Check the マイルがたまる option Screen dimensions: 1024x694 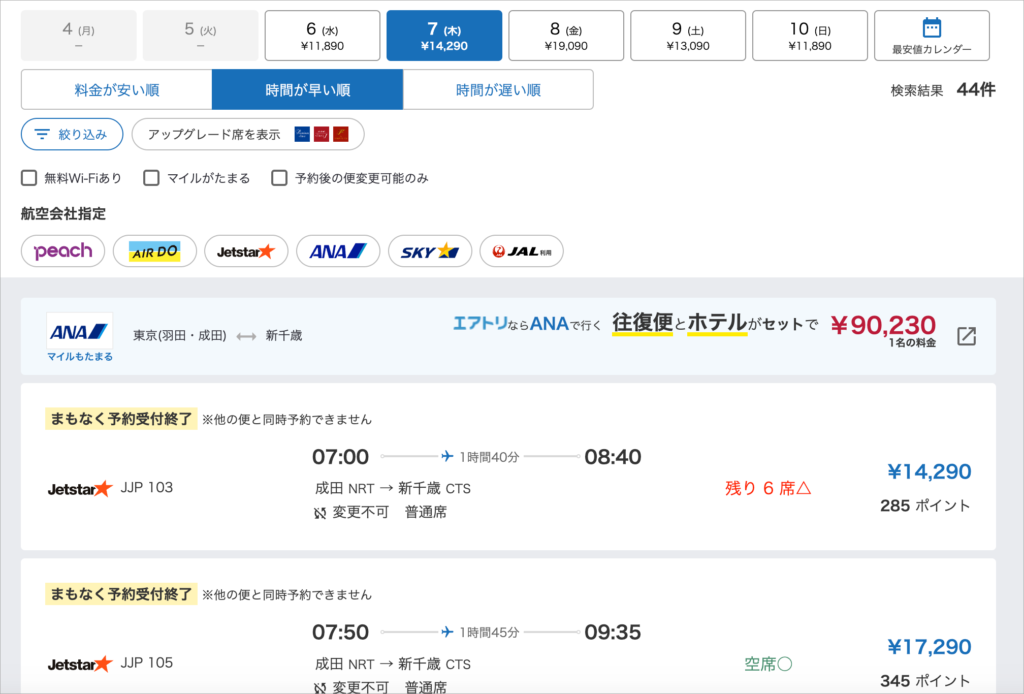point(152,178)
